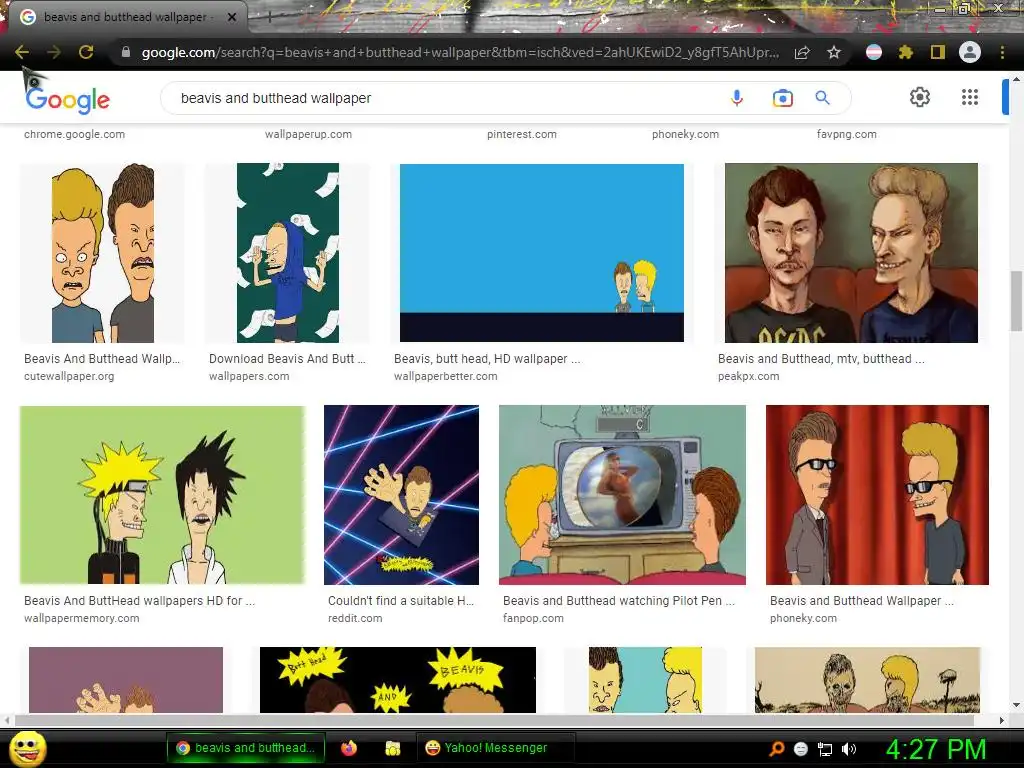Close the beavis and butthead wallpaper tab
Viewport: 1024px width, 768px height.
pyautogui.click(x=232, y=17)
